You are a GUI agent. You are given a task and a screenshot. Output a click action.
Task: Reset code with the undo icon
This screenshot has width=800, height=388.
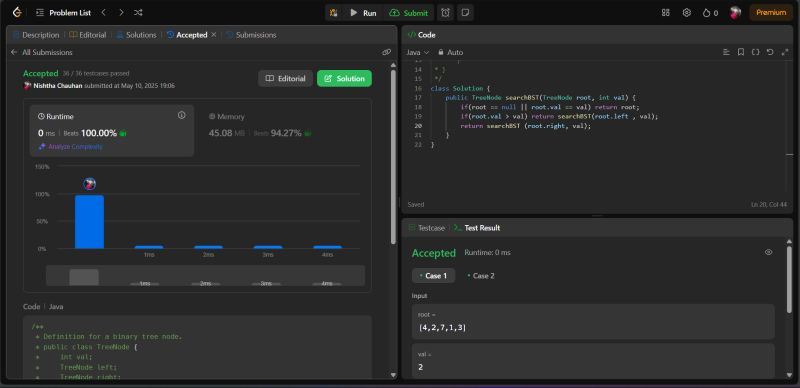tap(770, 52)
